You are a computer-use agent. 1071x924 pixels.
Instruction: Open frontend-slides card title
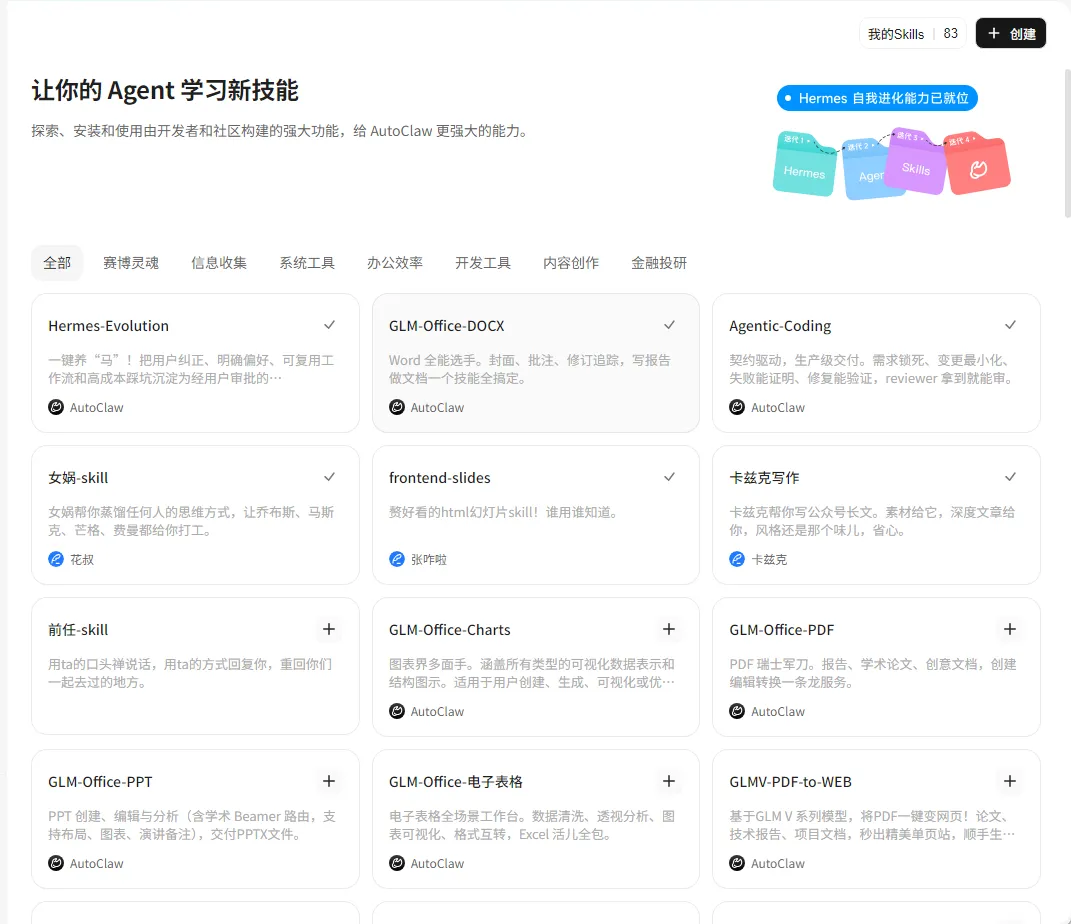(440, 478)
